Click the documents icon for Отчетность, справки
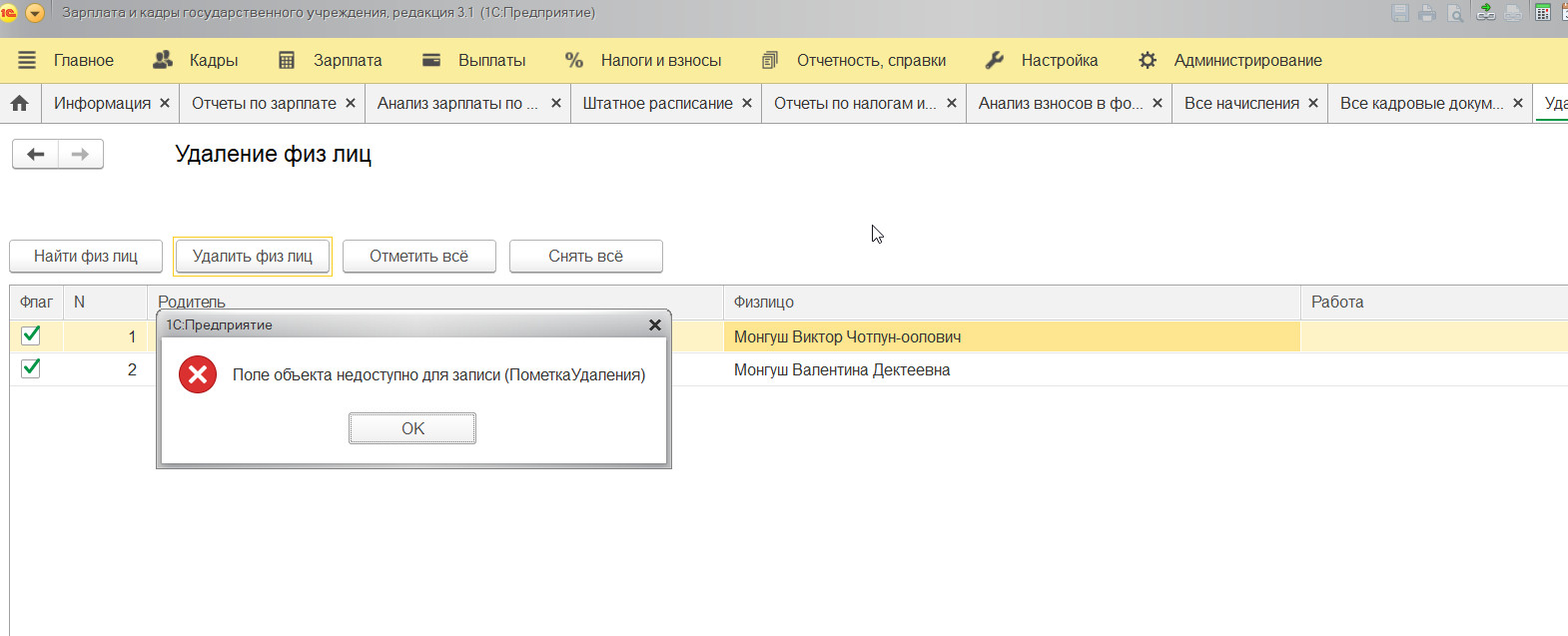The height and width of the screenshot is (636, 1568). [770, 60]
